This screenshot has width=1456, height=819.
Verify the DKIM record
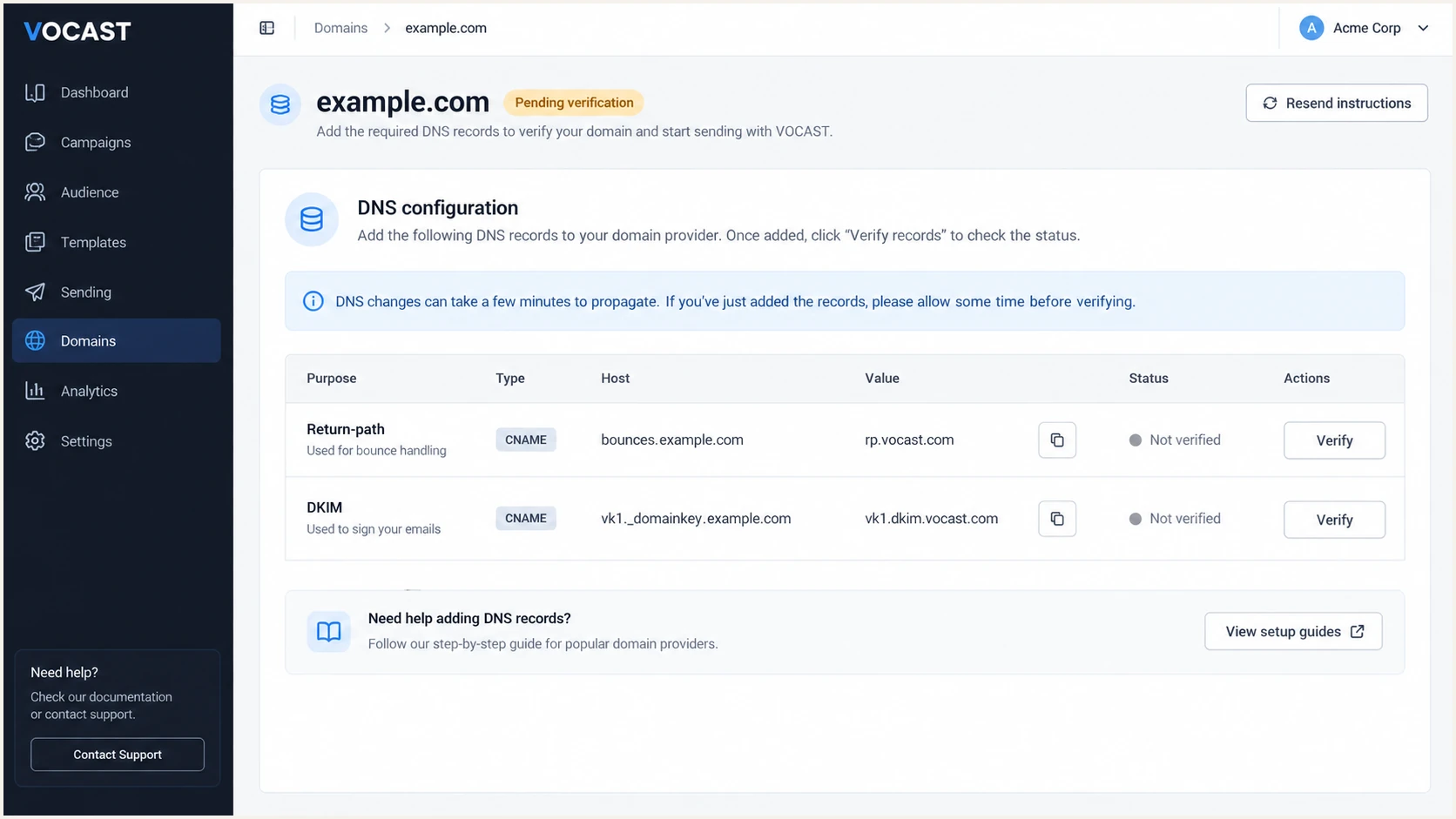pos(1334,520)
